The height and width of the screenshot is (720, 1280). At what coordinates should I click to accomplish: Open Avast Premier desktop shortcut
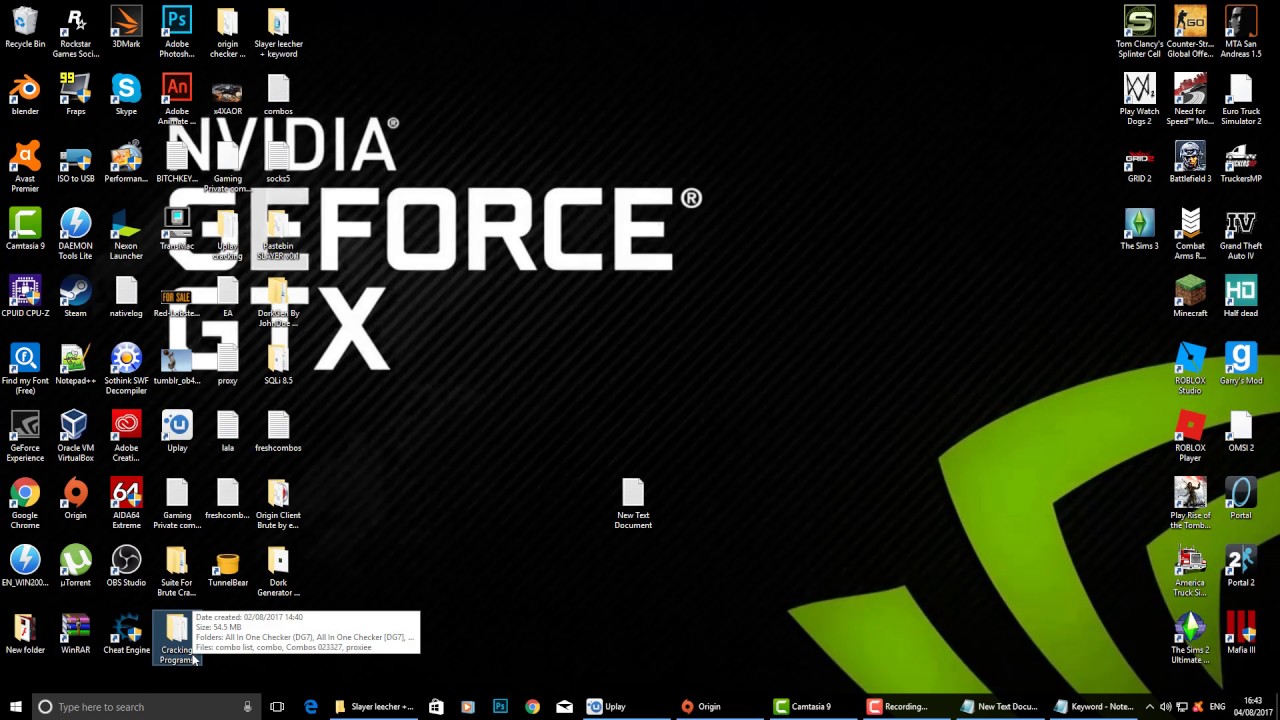[x=25, y=167]
